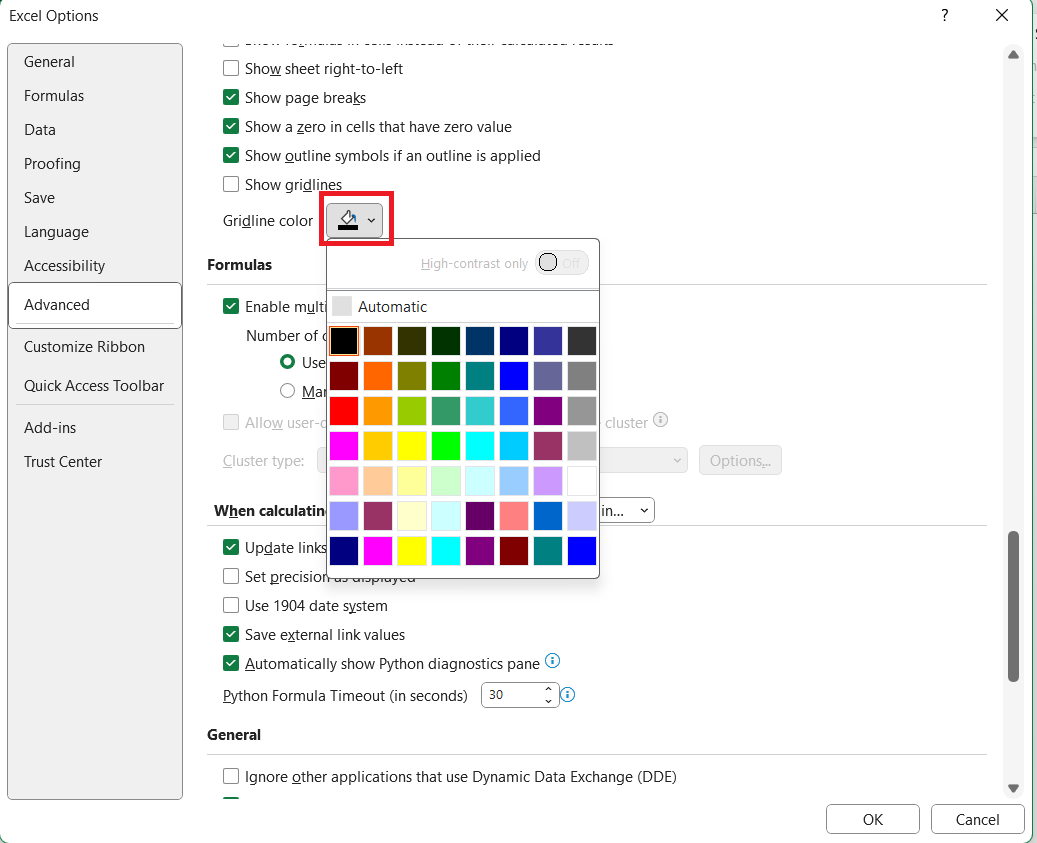Uncheck Show a zero in cells

click(x=231, y=127)
